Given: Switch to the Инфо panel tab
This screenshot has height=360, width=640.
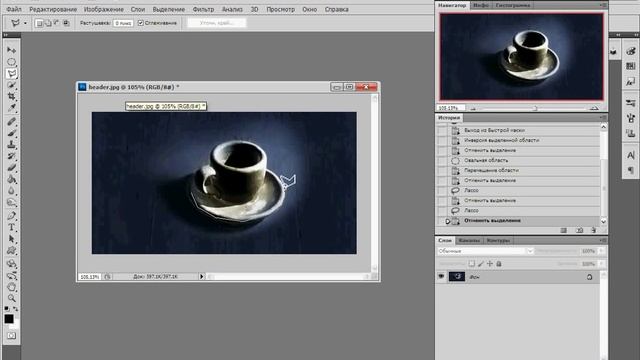Looking at the screenshot, I should click(481, 5).
